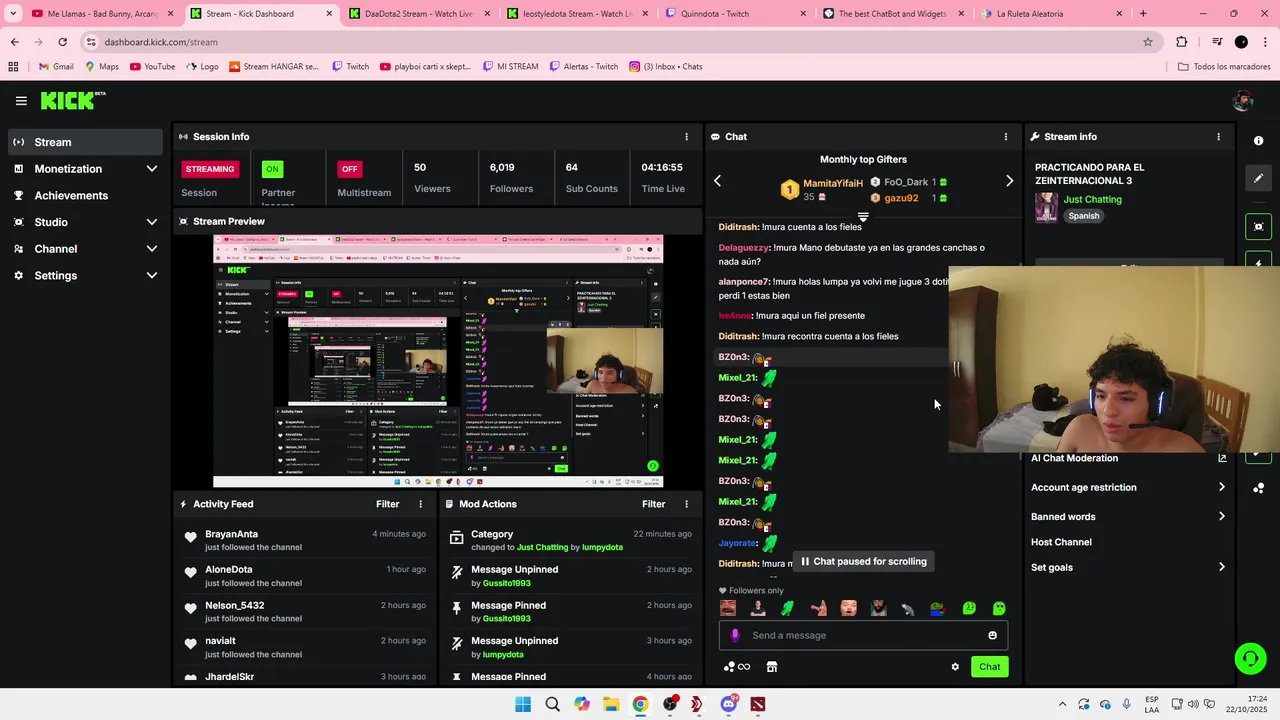
Task: Click the info circle icon in the right rail
Action: coord(1259,141)
